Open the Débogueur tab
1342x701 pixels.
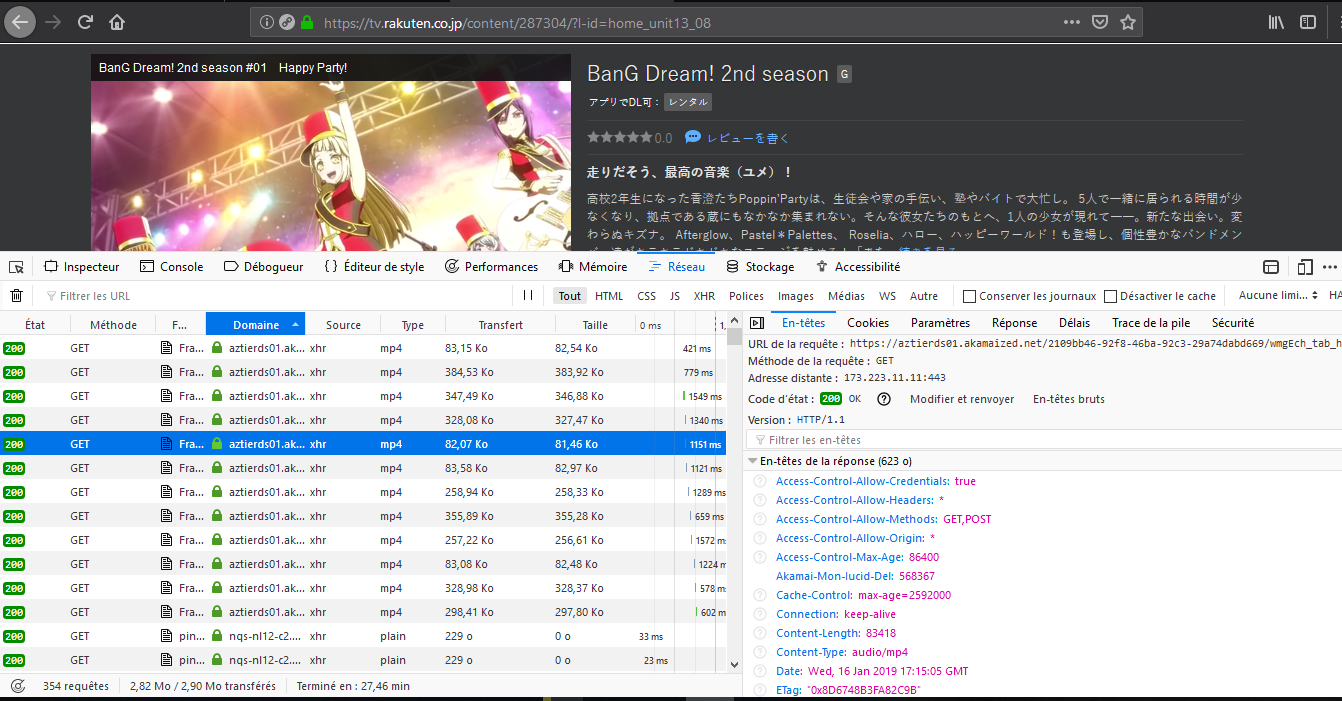pyautogui.click(x=263, y=267)
